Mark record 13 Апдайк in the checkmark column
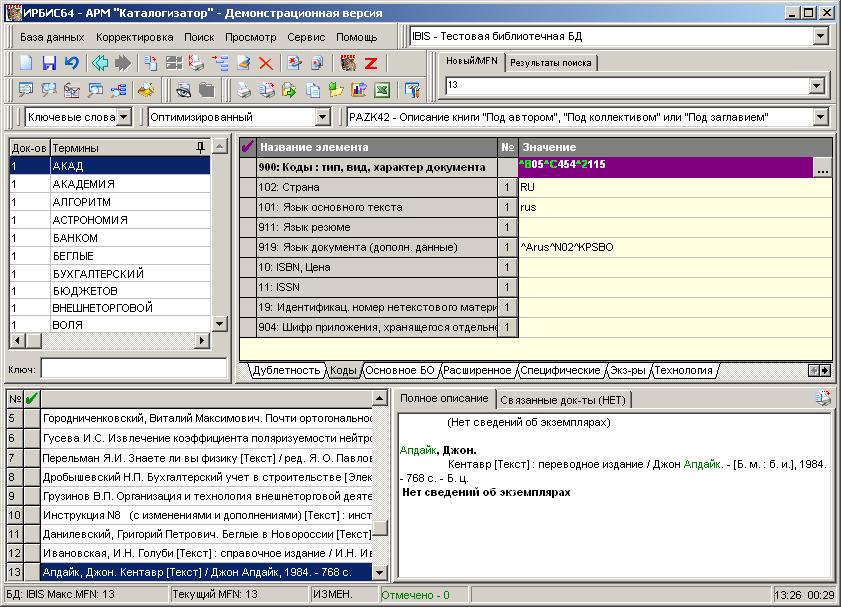 [x=32, y=572]
